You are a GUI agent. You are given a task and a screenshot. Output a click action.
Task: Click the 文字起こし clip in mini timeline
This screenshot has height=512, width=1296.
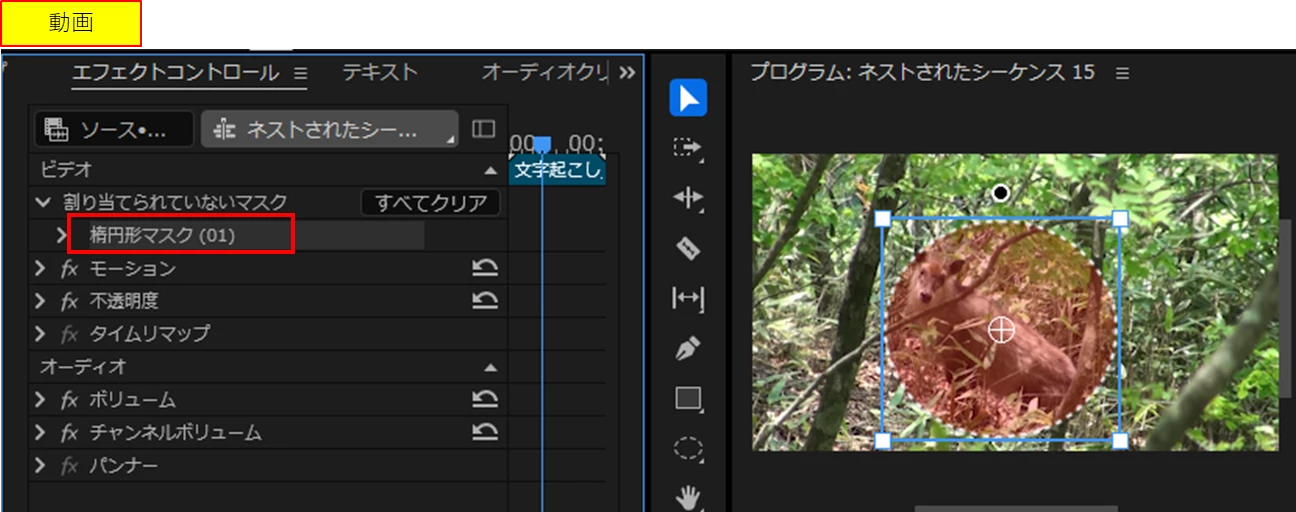(x=557, y=170)
